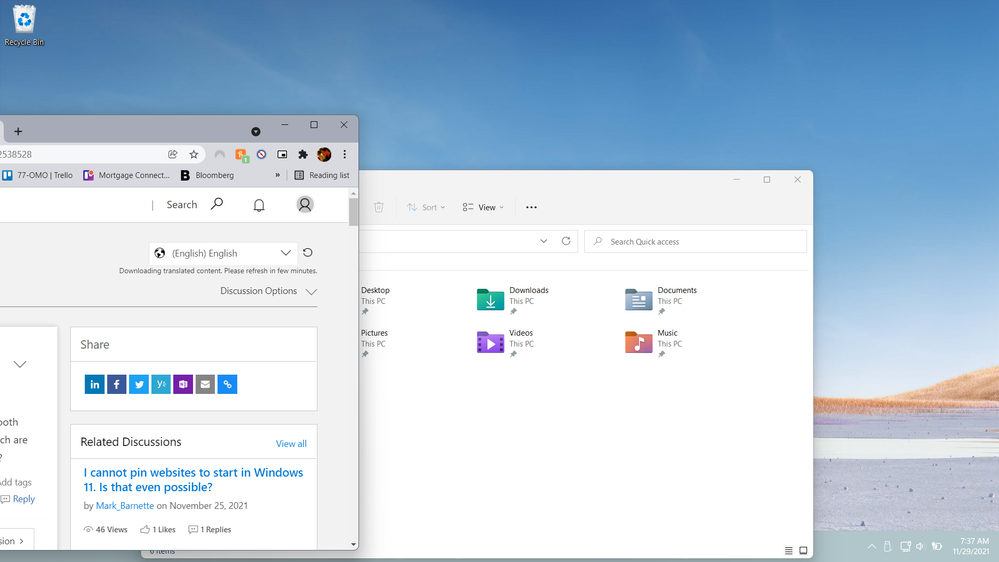Open the 77-OMO Trello bookmark
This screenshot has width=999, height=562.
pos(38,175)
